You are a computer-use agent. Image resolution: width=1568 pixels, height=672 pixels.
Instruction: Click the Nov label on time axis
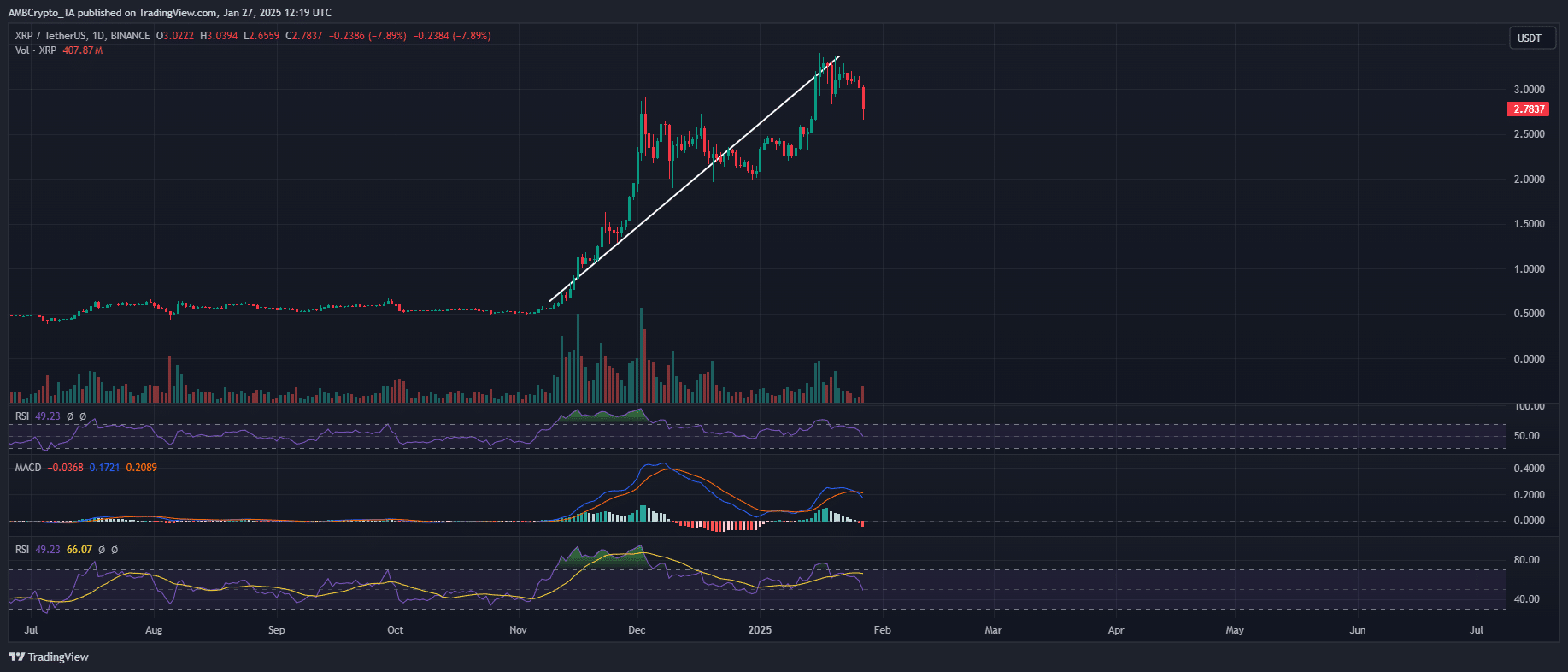coord(518,630)
